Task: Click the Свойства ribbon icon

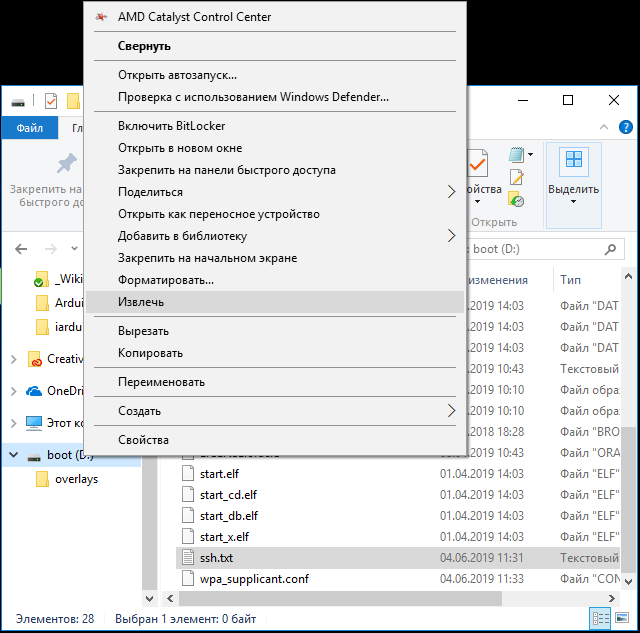Action: 479,163
